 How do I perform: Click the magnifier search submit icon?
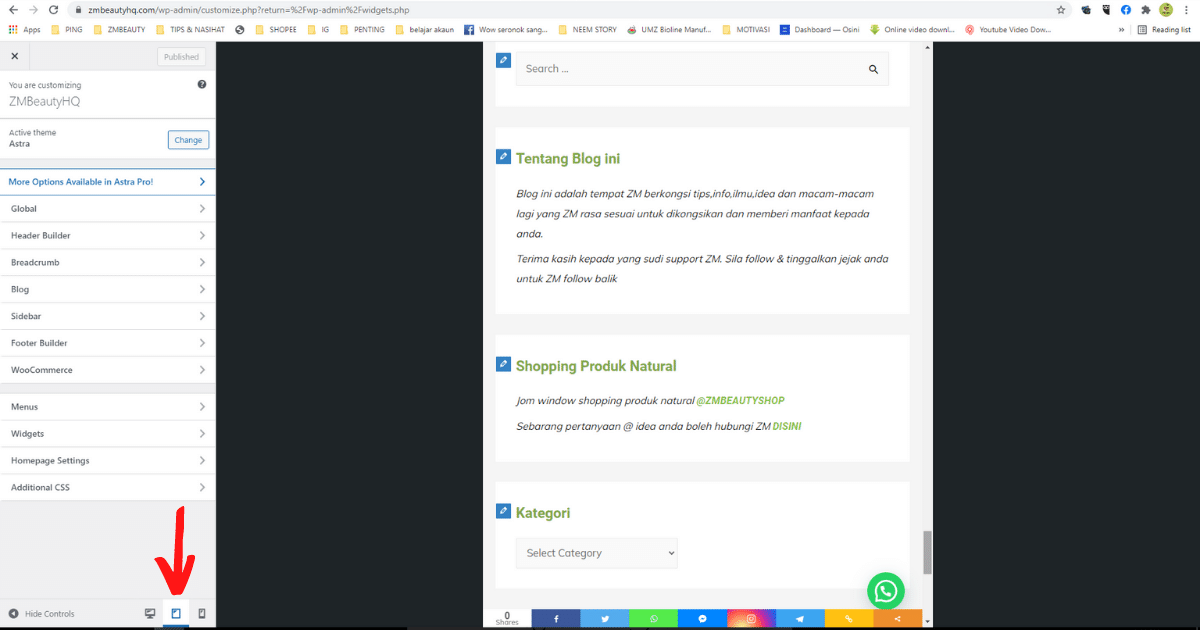pyautogui.click(x=873, y=69)
